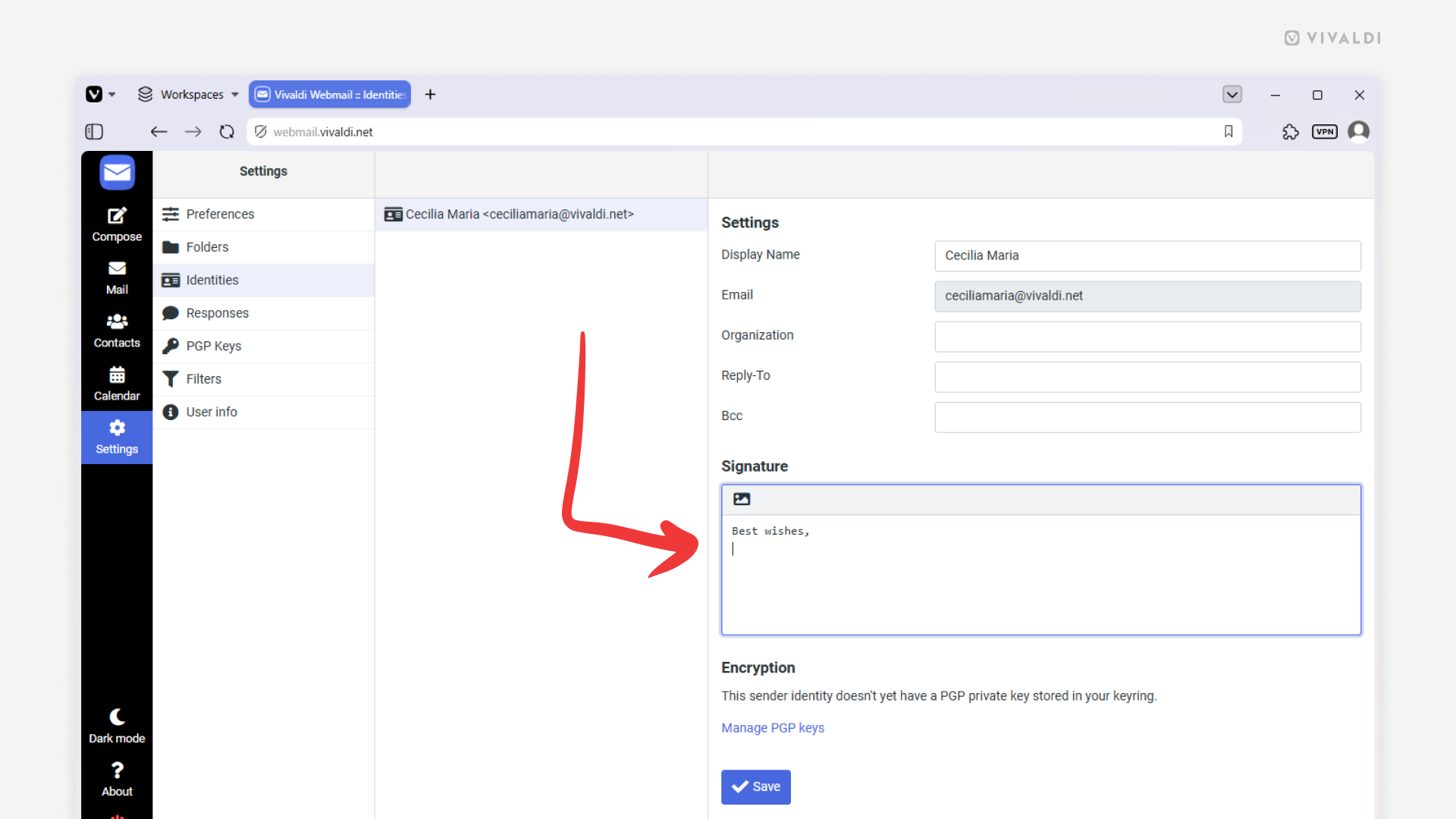The height and width of the screenshot is (819, 1456).
Task: Open the Manage PGP keys link
Action: tap(773, 728)
